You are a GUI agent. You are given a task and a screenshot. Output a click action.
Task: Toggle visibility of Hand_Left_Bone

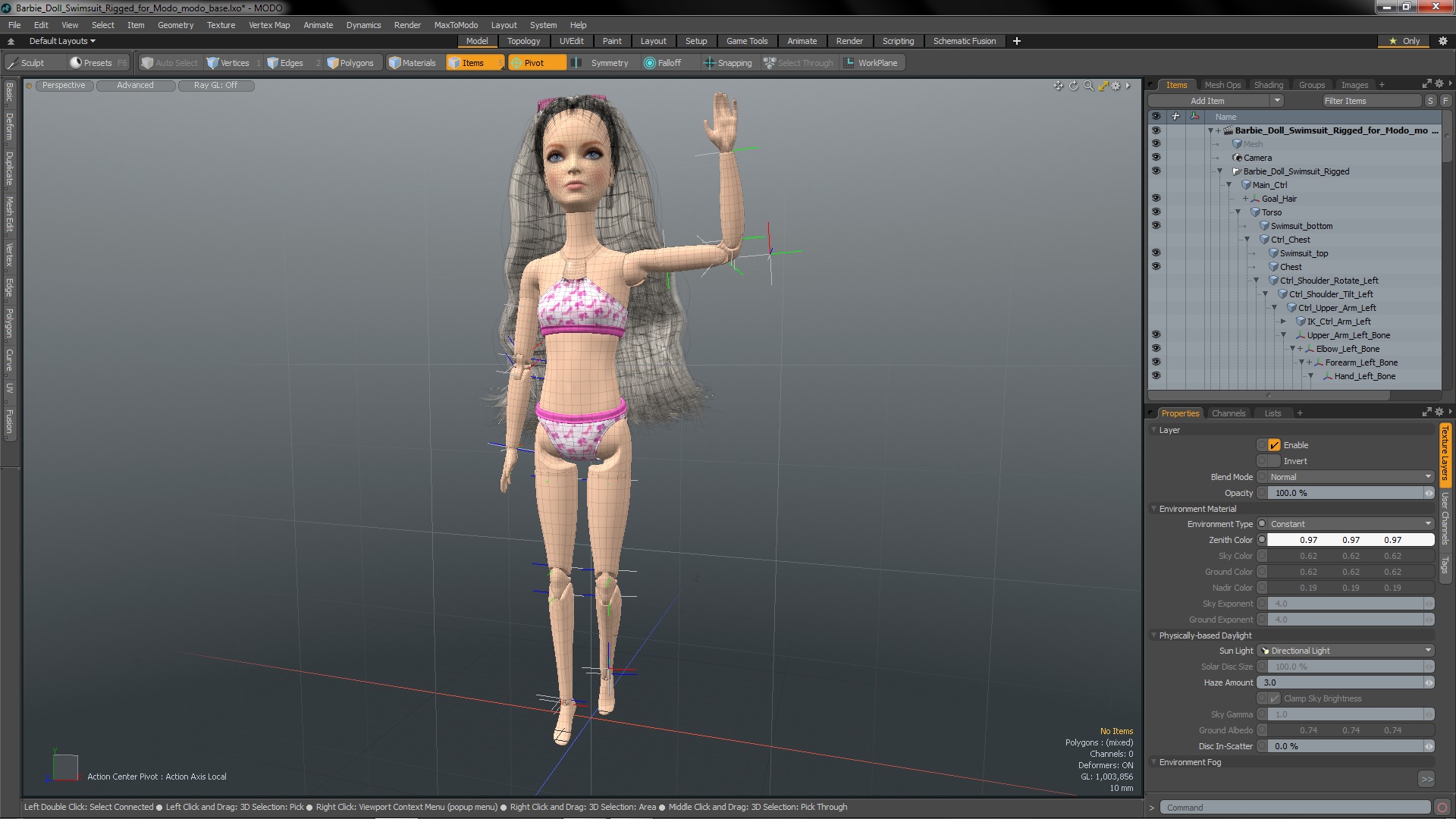click(1156, 376)
